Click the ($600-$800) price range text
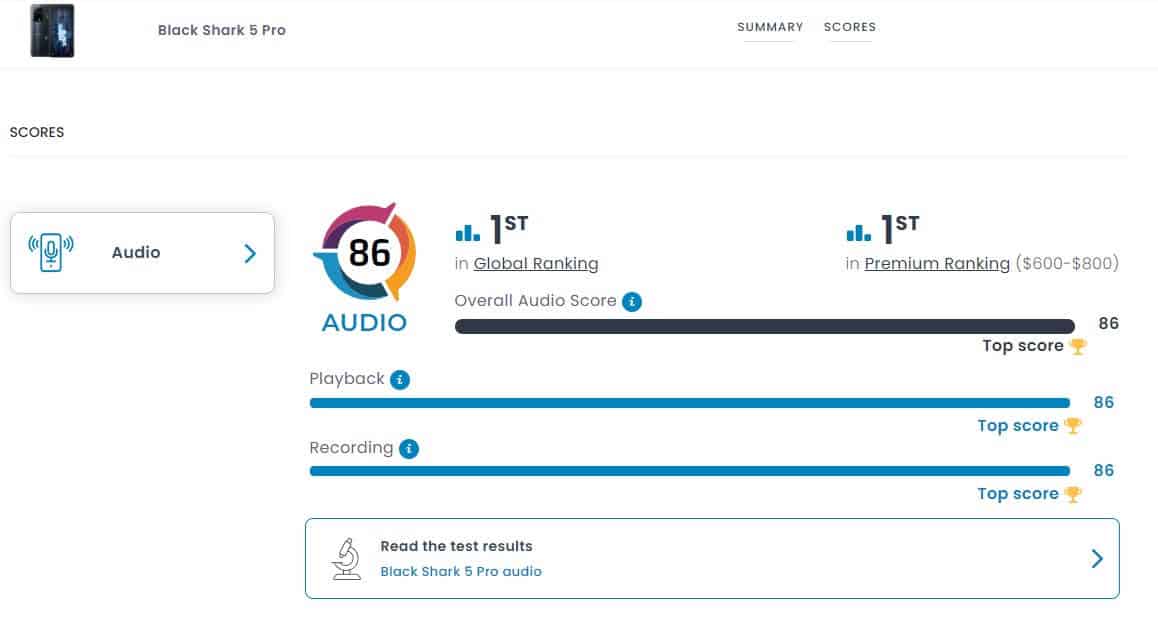The height and width of the screenshot is (634, 1158). (x=1067, y=264)
